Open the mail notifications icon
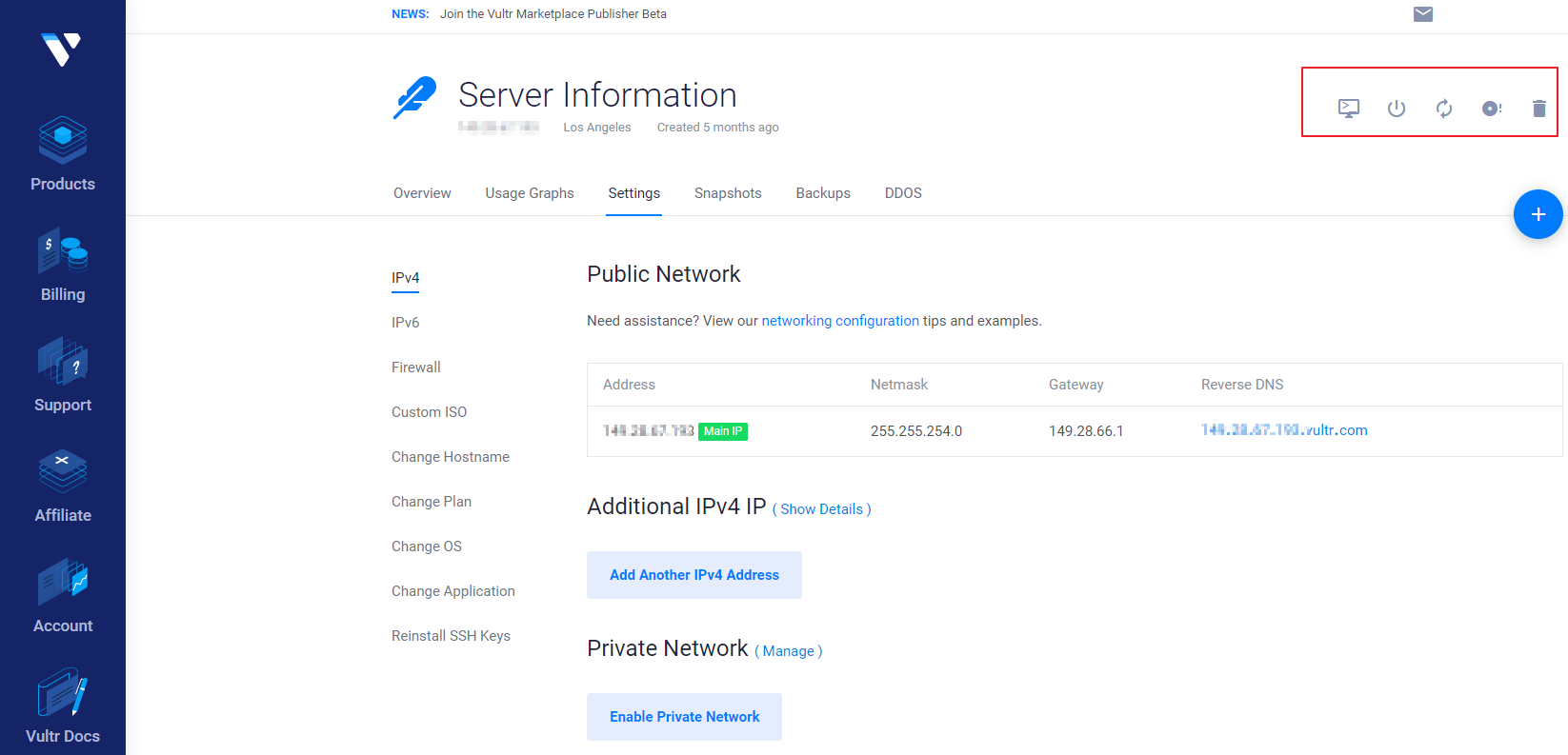Screen dimensions: 1568x755 click(1423, 14)
